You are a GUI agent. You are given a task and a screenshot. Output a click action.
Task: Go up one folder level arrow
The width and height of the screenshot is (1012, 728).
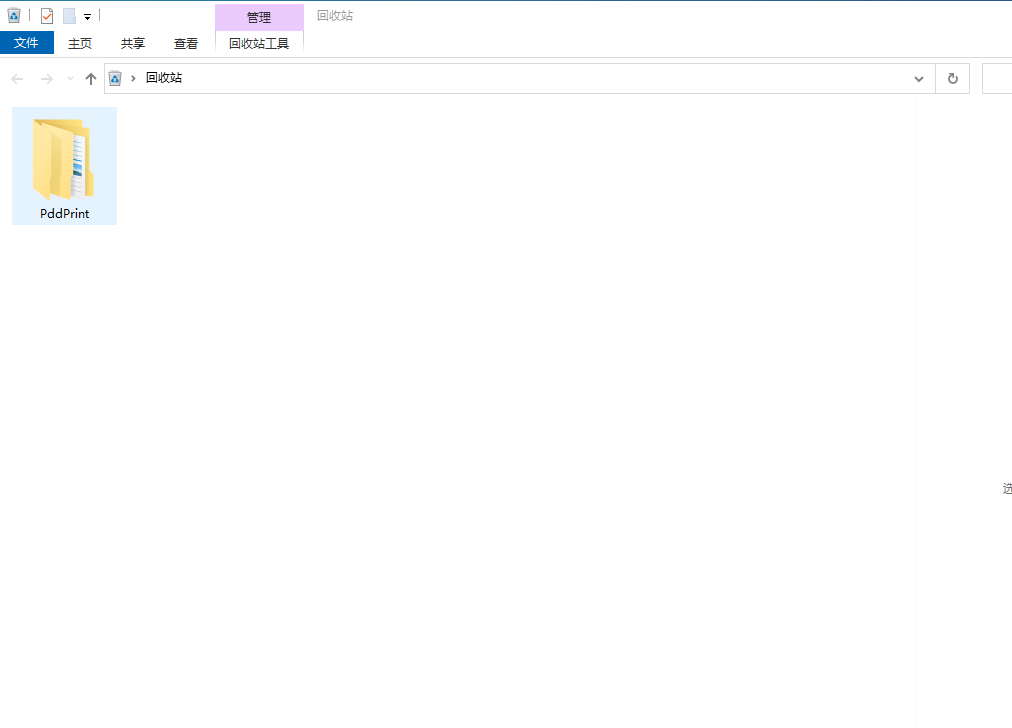tap(91, 79)
